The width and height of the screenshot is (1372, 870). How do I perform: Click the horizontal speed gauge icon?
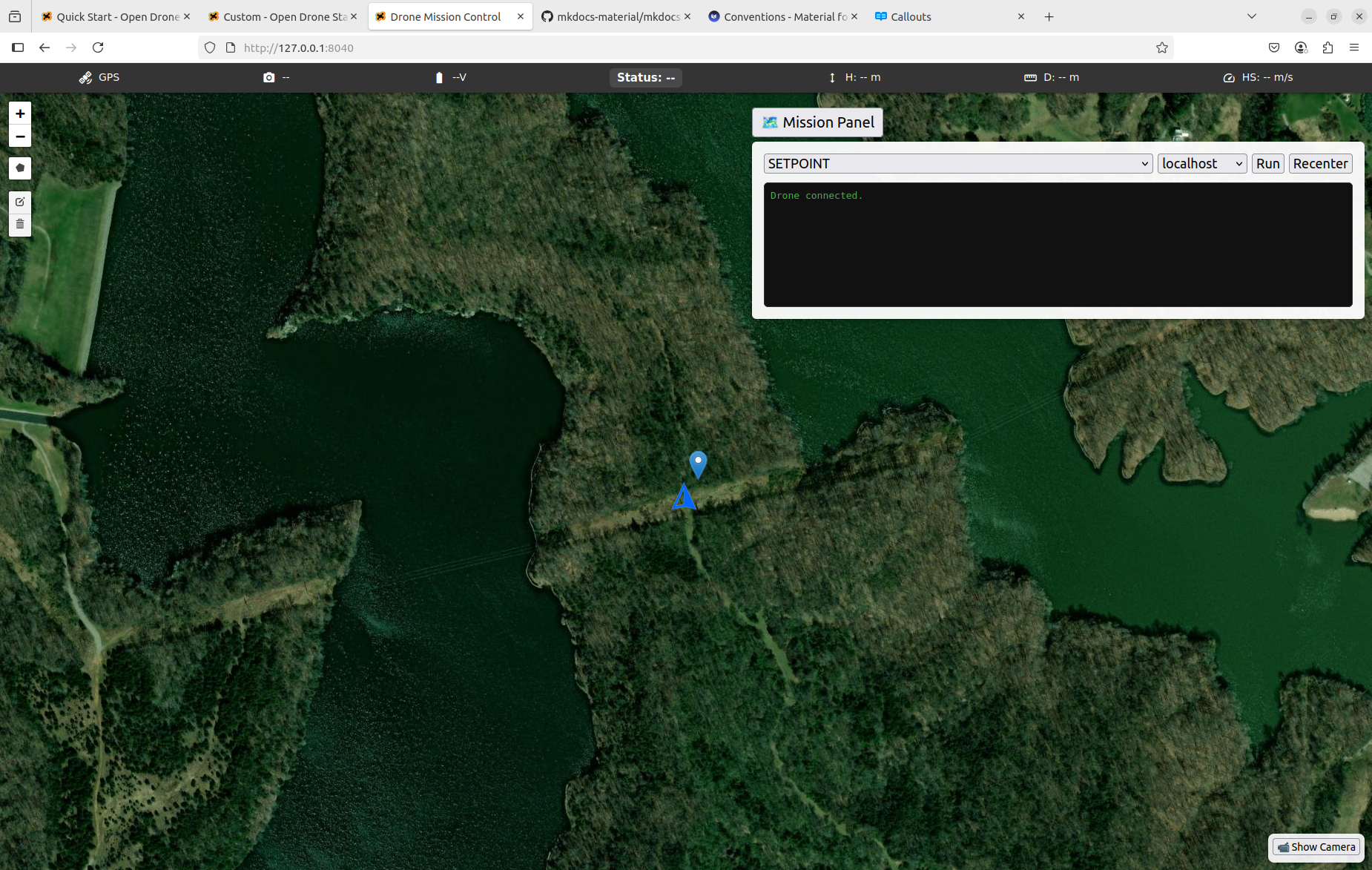pos(1229,77)
